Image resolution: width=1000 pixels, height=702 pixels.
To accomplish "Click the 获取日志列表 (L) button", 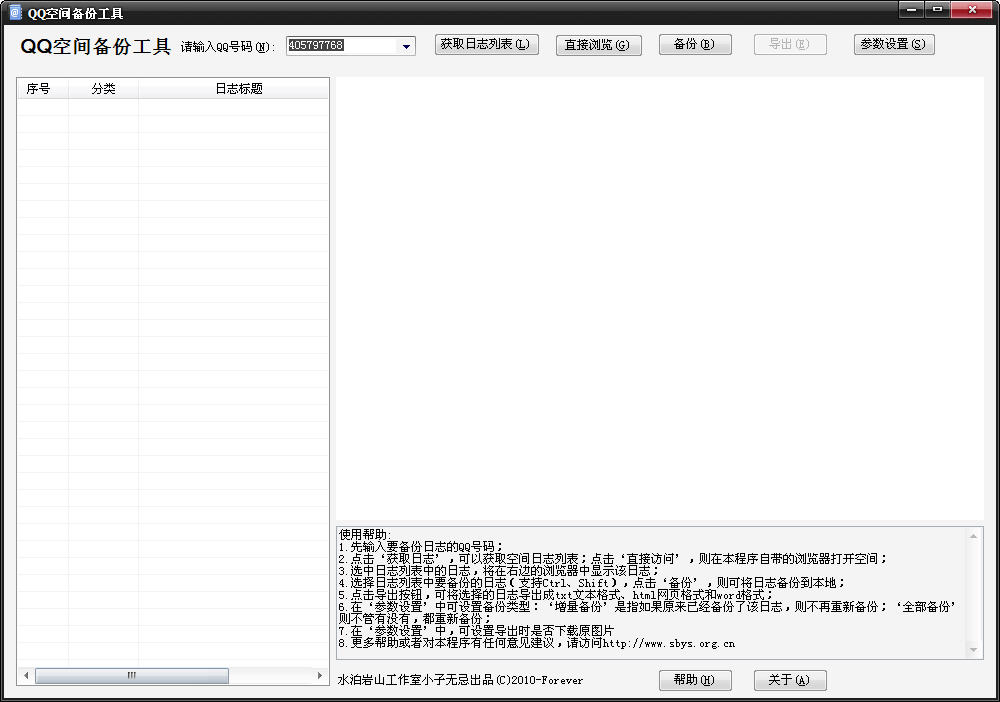I will click(x=487, y=44).
